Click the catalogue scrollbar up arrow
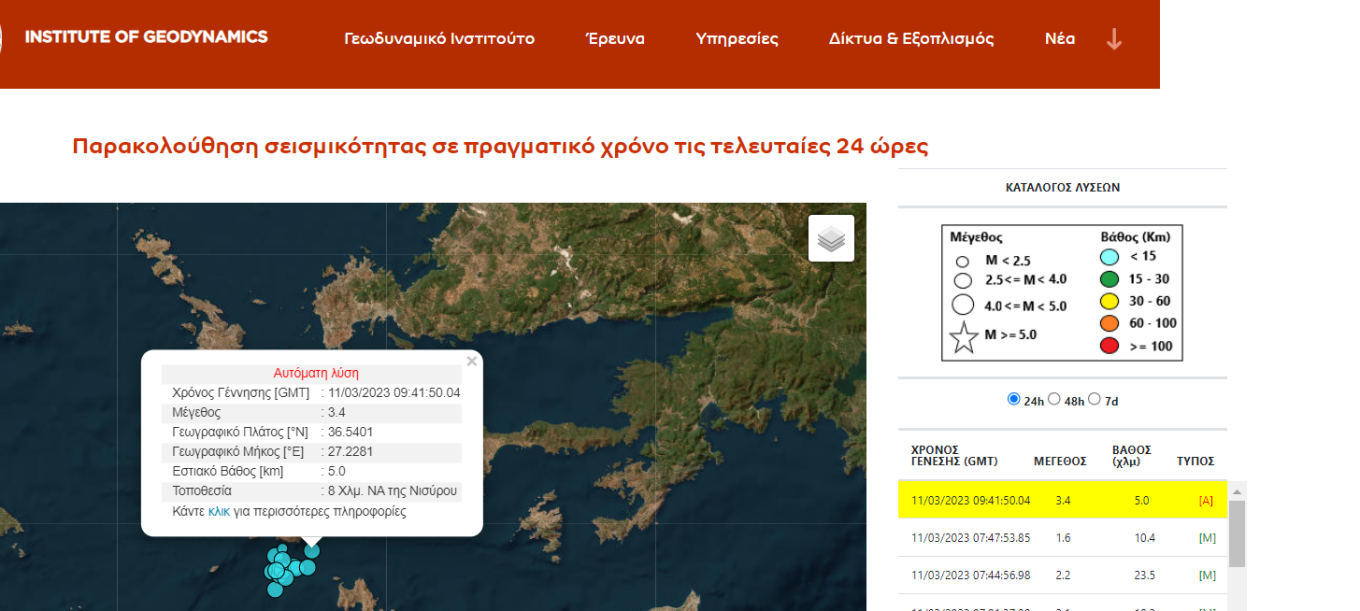 tap(1237, 491)
